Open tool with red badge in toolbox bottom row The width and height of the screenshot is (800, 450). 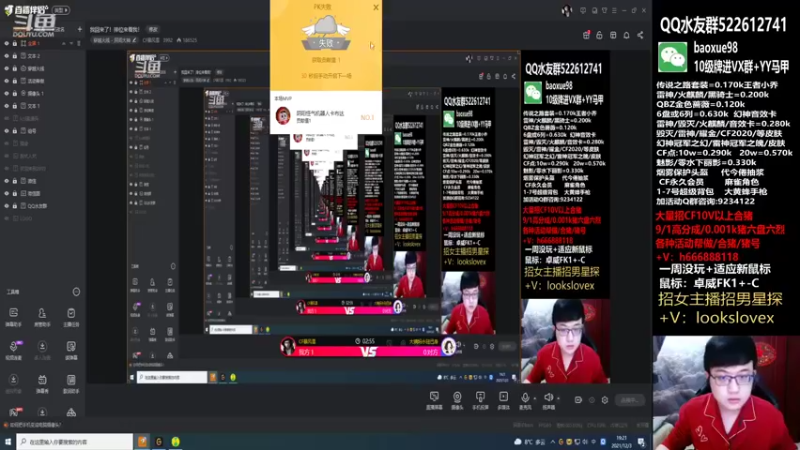pos(14,412)
